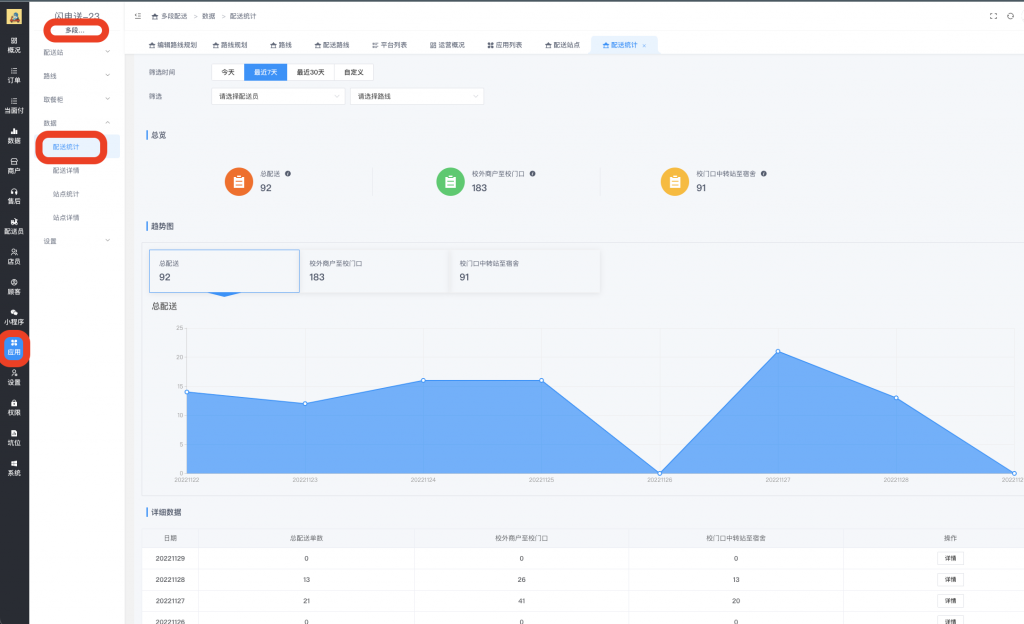Click the refresh icon in the header

[x=1010, y=16]
